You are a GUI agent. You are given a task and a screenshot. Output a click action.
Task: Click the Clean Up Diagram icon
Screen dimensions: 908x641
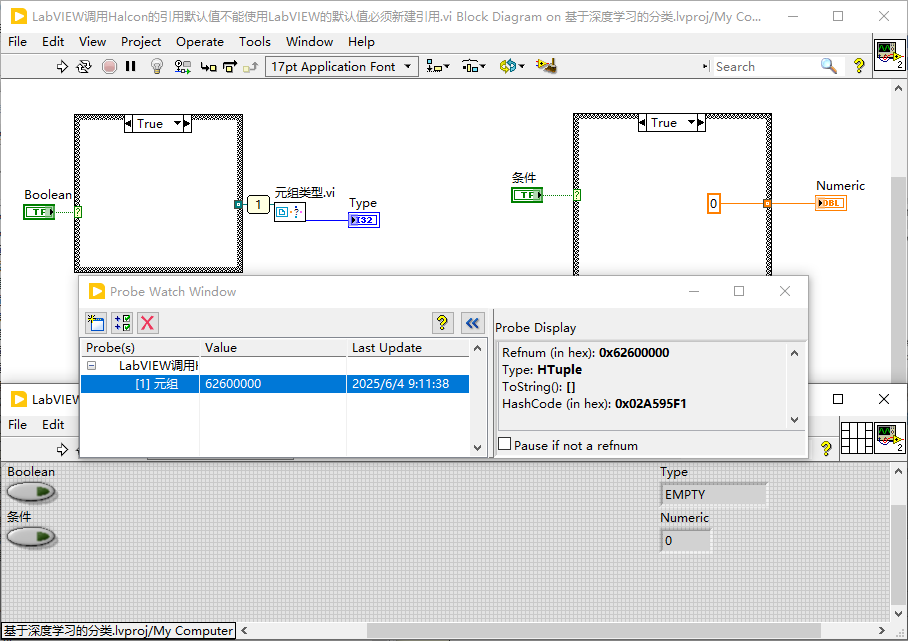pyautogui.click(x=546, y=67)
